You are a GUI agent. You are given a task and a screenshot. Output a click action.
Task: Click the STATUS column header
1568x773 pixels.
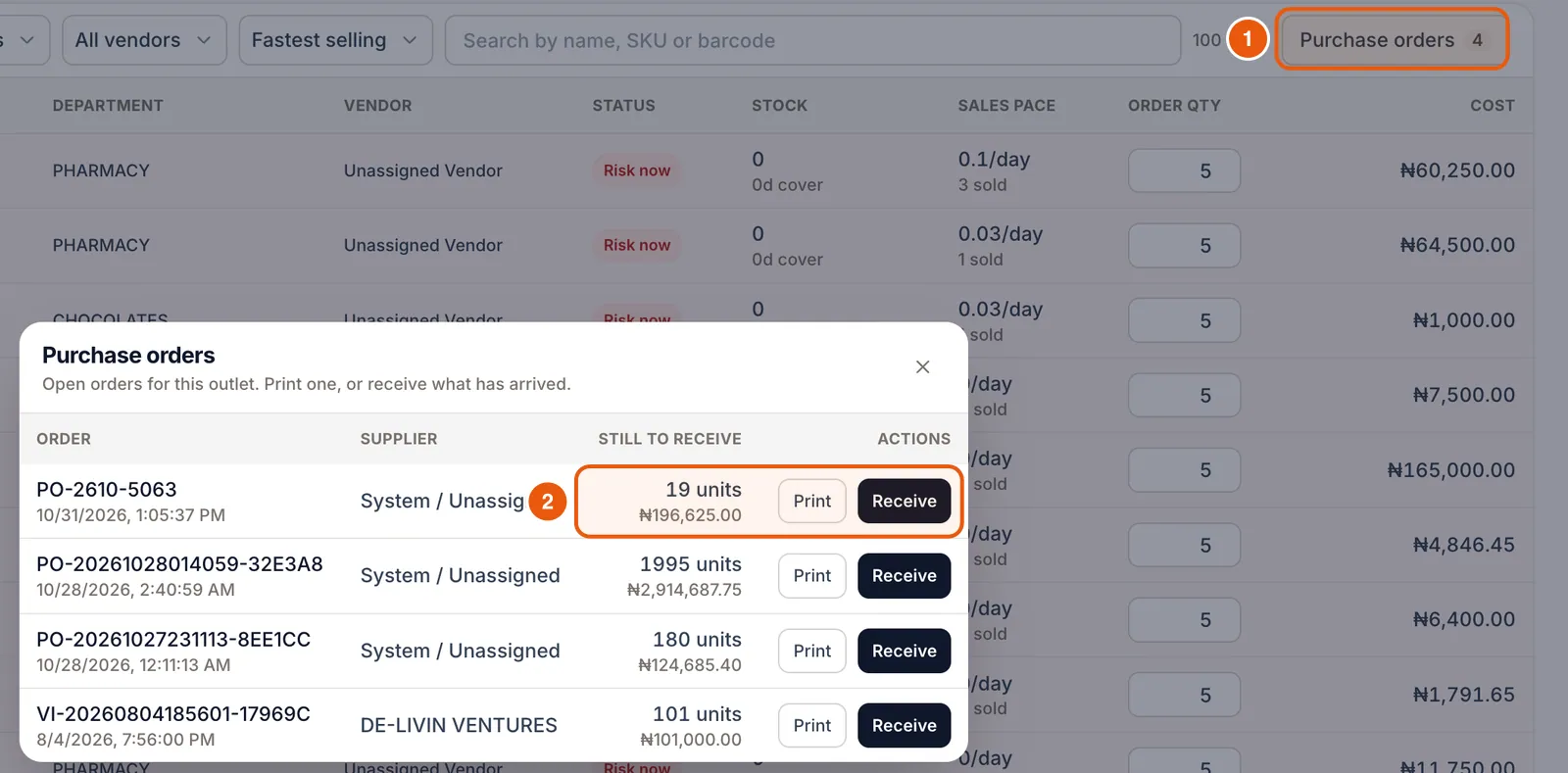pos(623,105)
